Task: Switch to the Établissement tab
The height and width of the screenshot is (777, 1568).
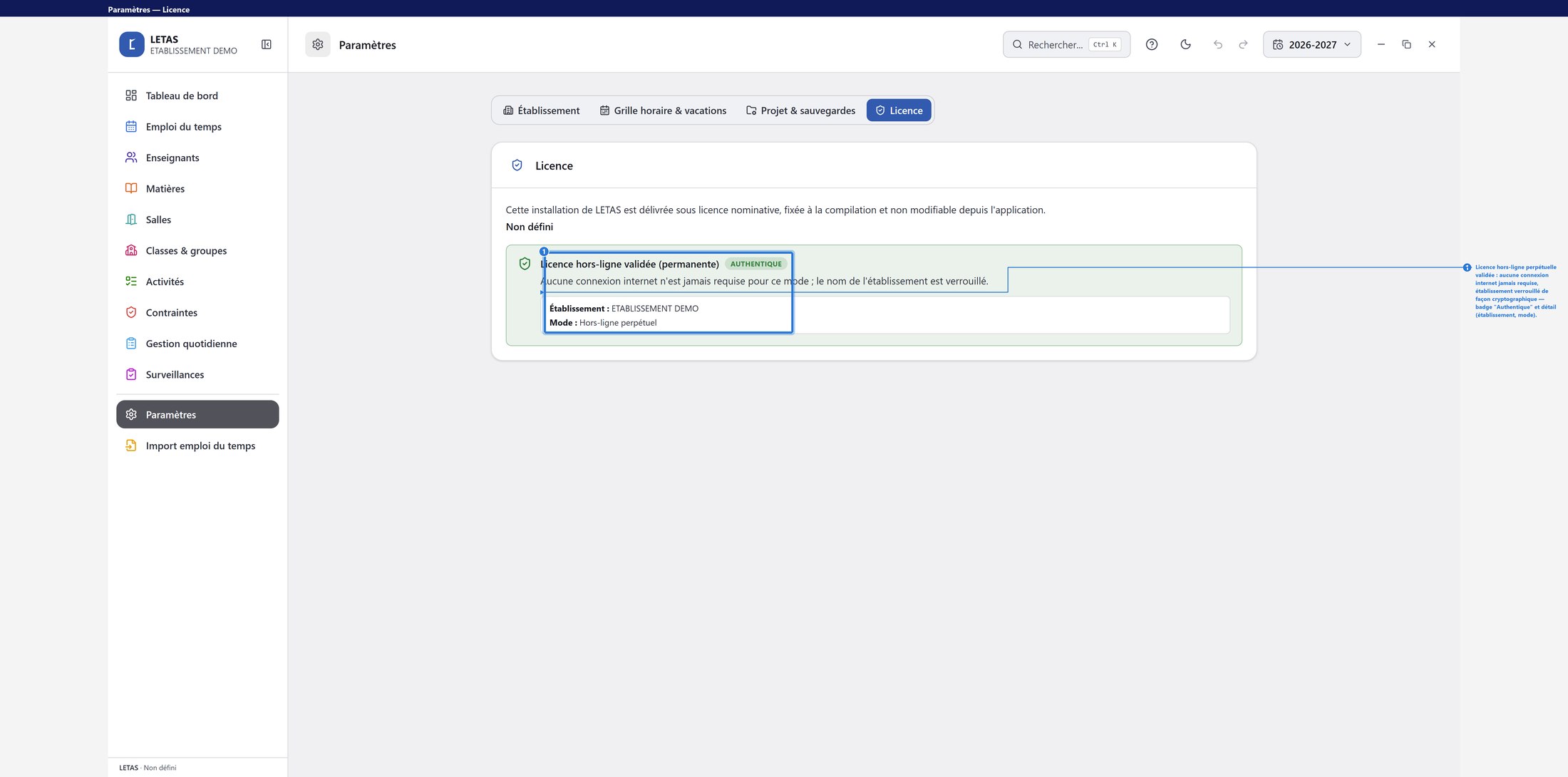Action: [x=542, y=110]
